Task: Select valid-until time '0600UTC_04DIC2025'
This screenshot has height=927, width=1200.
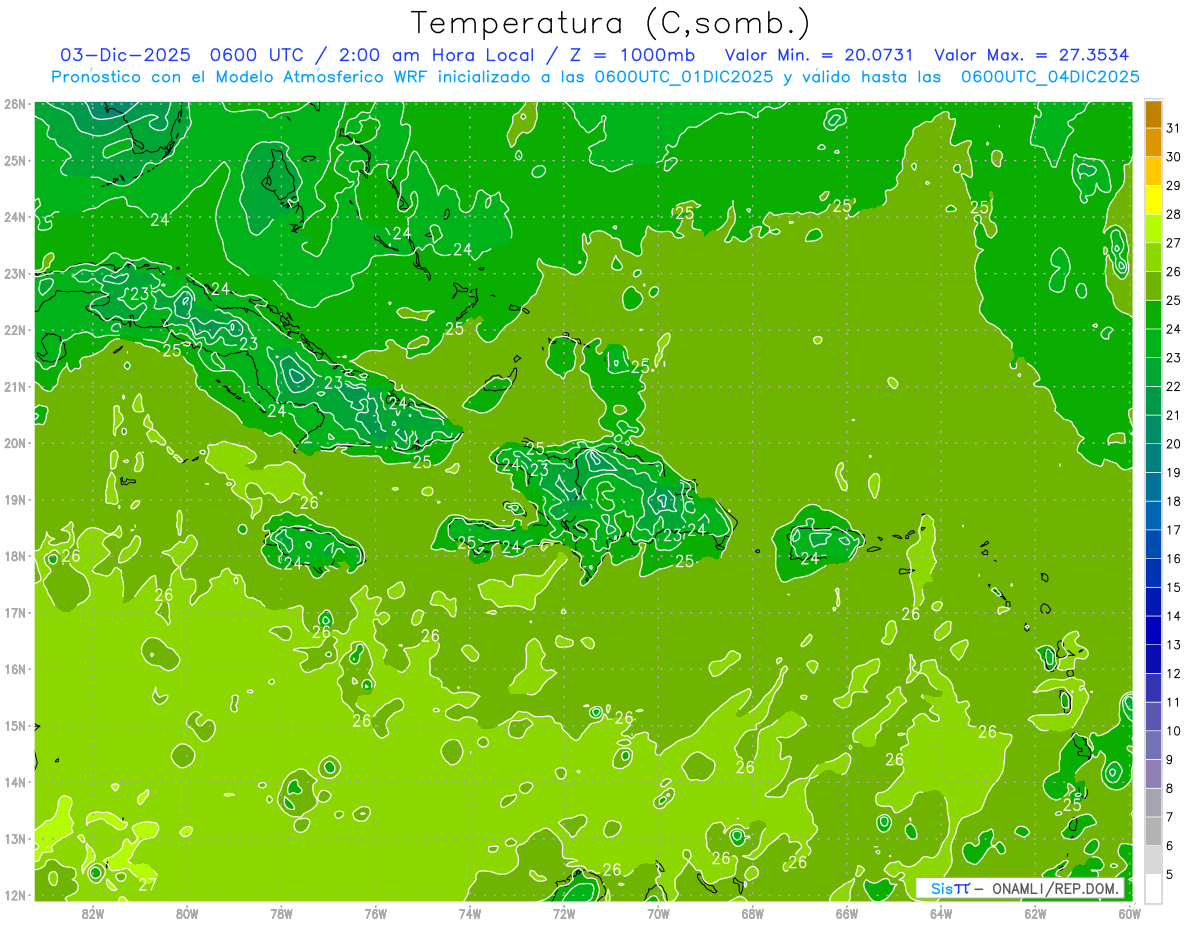Action: tap(1050, 77)
